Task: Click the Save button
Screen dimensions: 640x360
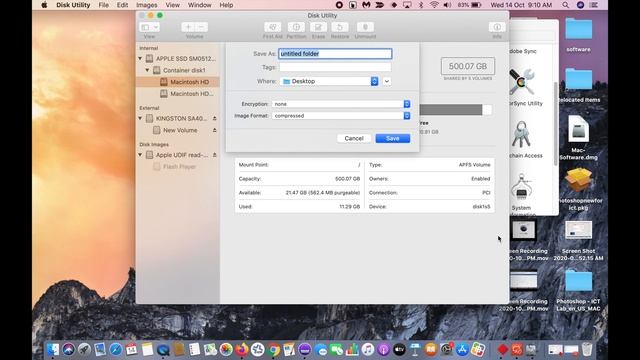Action: pos(393,138)
